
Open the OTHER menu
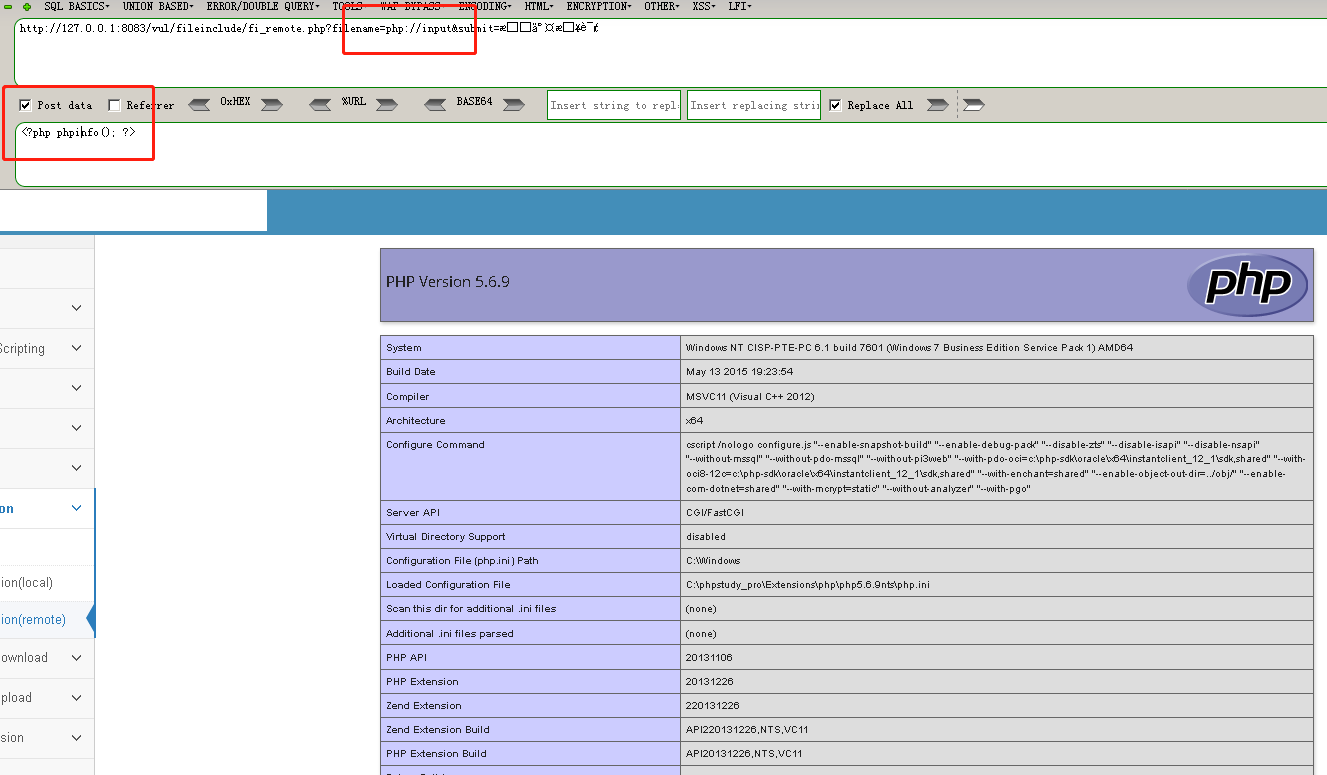point(662,6)
